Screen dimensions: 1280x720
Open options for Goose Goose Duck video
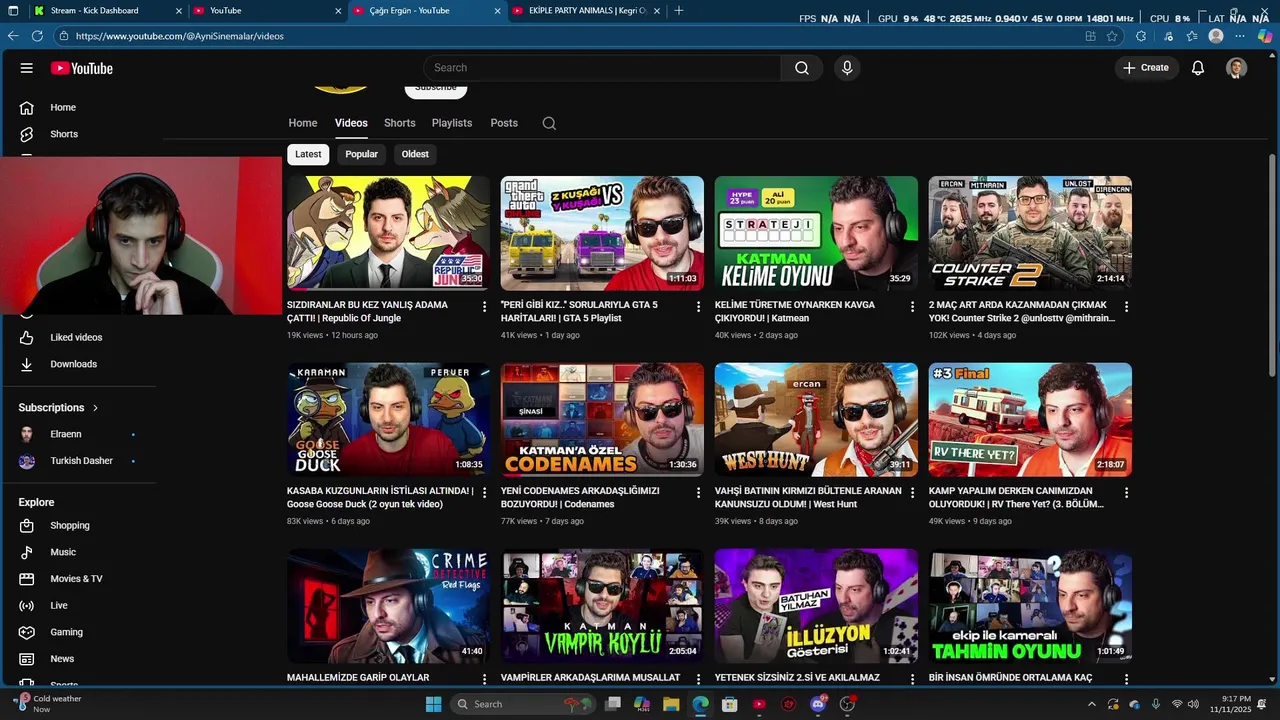coord(485,493)
